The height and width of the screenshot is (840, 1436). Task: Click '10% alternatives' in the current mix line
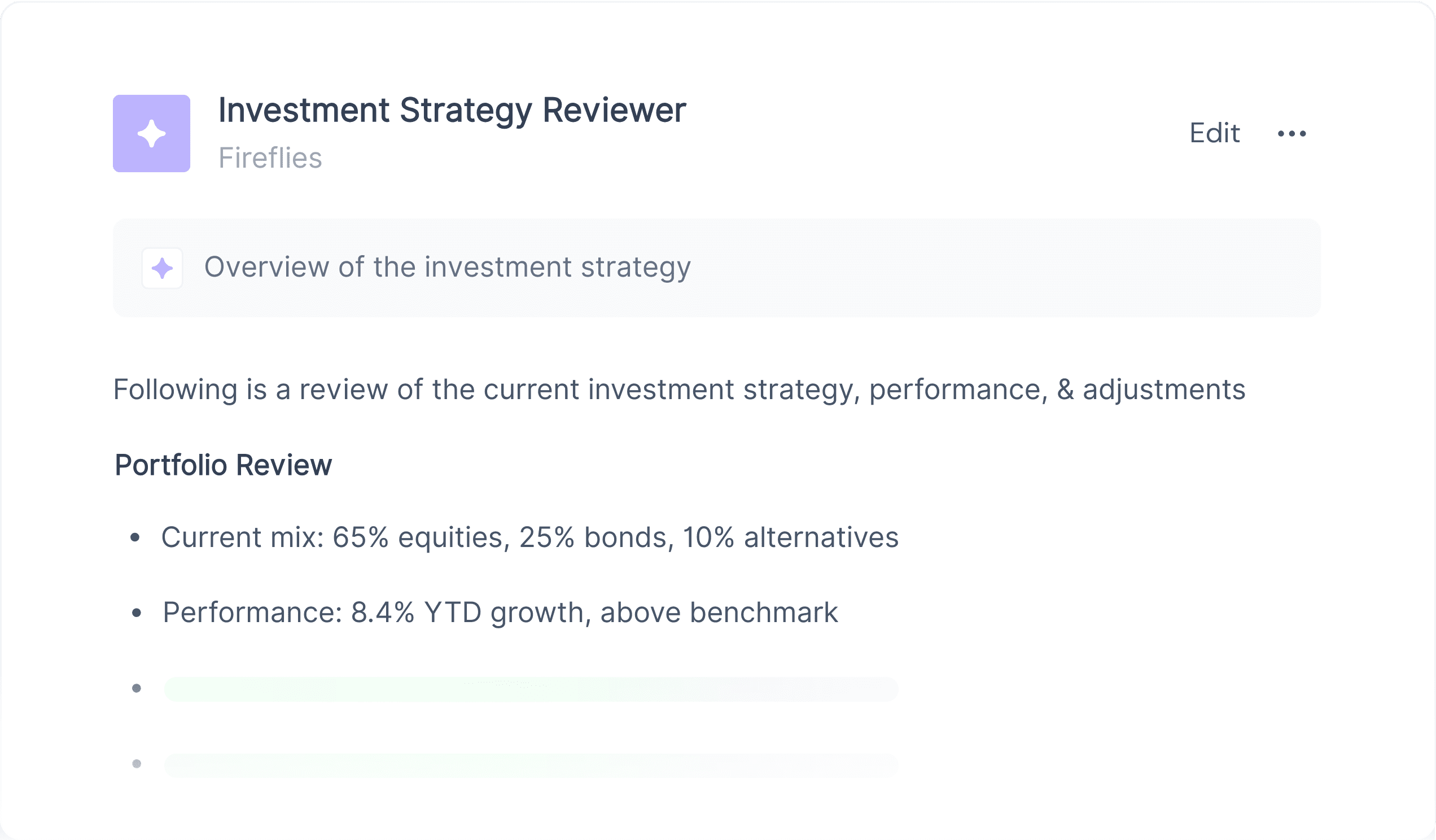791,537
